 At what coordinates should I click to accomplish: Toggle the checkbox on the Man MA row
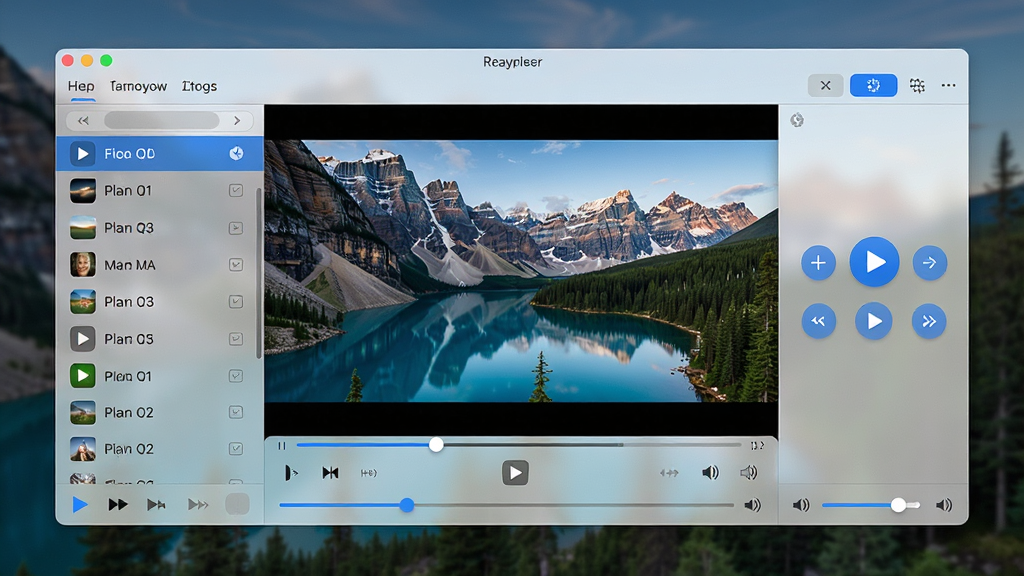(x=236, y=265)
